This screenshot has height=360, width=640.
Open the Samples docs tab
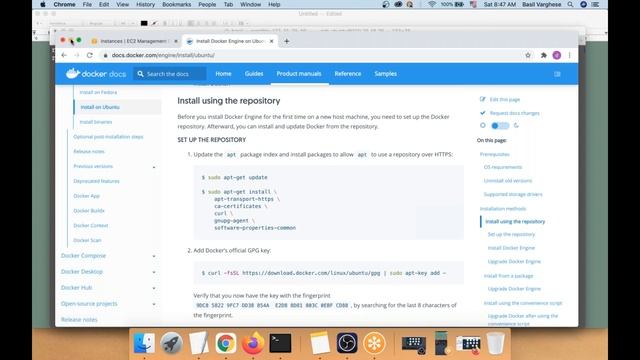(386, 74)
